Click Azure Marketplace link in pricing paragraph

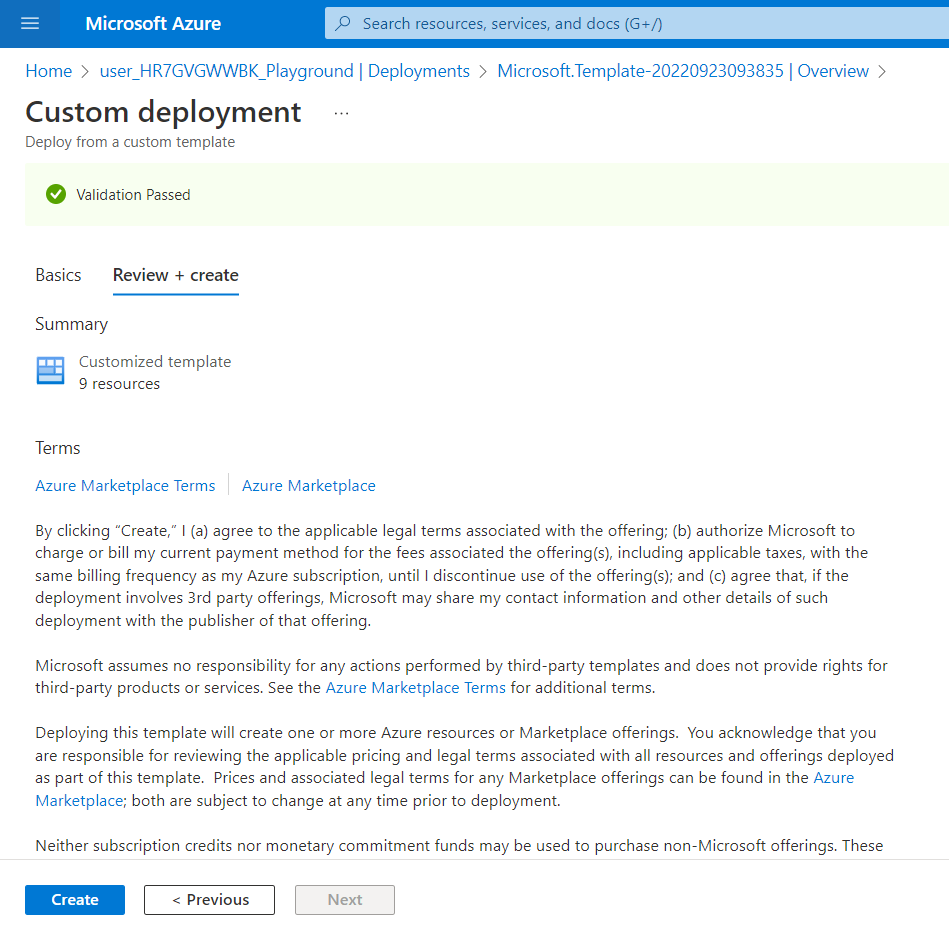click(x=833, y=778)
